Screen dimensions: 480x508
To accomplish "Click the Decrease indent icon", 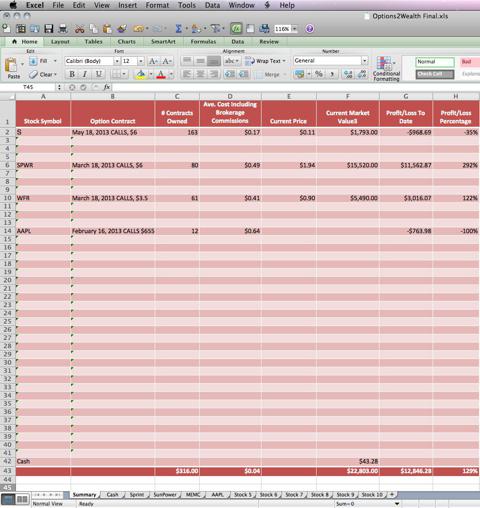I will coord(230,74).
